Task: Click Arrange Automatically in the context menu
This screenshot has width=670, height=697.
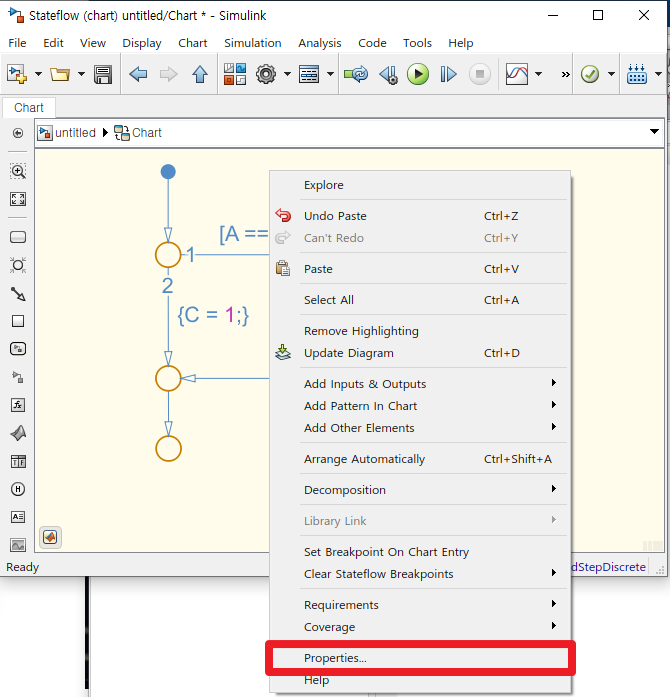Action: point(420,459)
